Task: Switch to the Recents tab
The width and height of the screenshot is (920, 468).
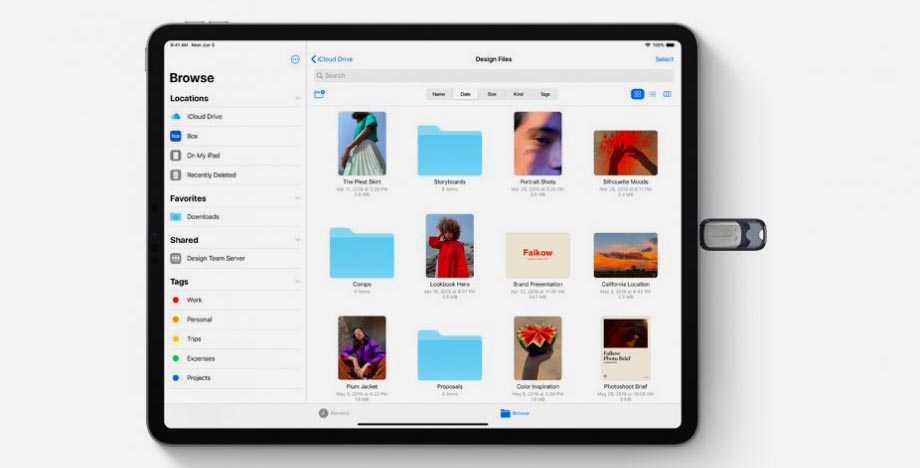Action: pos(334,413)
